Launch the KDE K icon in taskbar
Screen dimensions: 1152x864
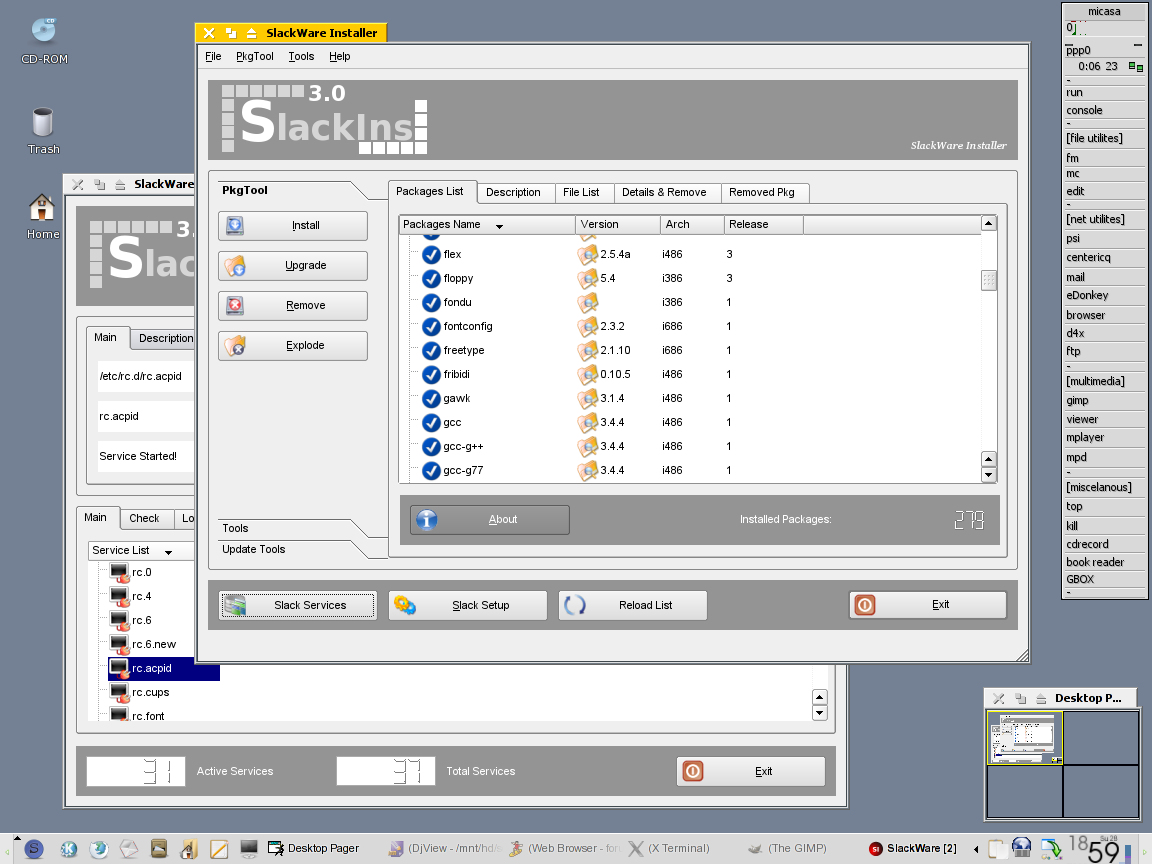[69, 849]
